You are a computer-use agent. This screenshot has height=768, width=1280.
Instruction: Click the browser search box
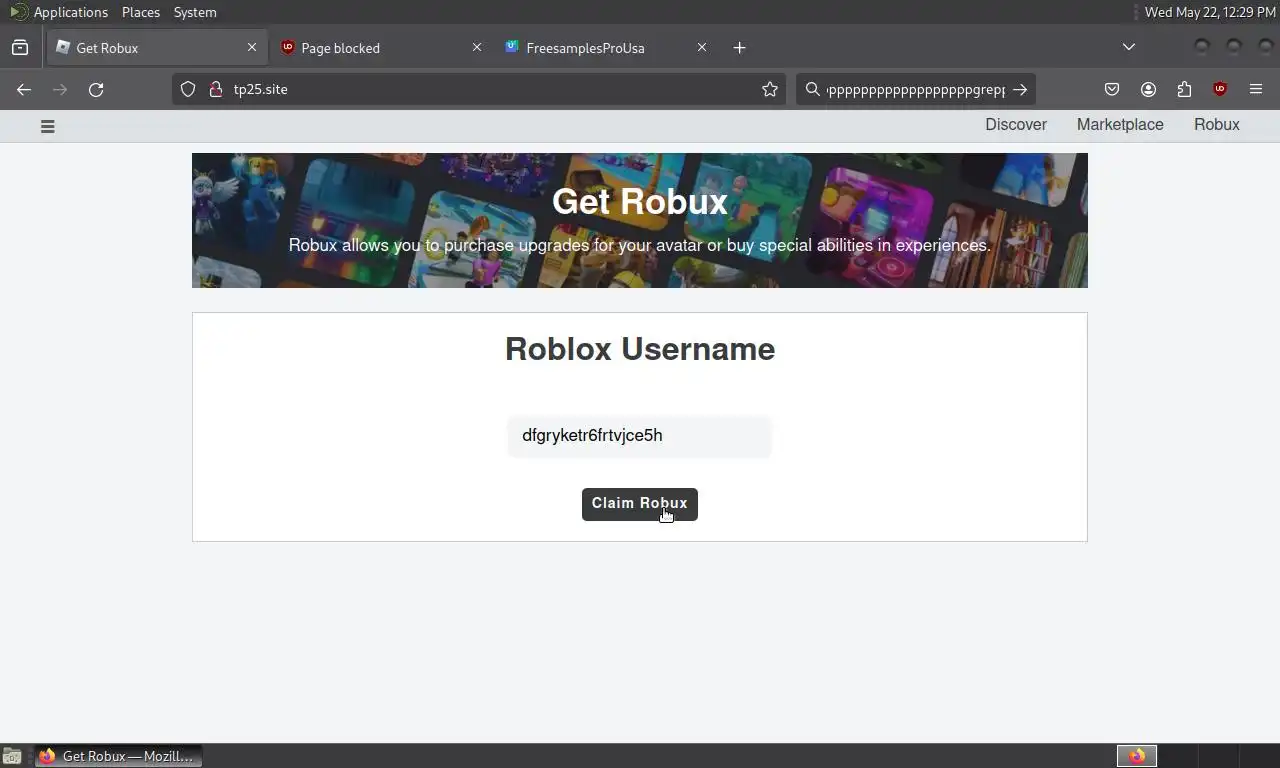pos(915,89)
